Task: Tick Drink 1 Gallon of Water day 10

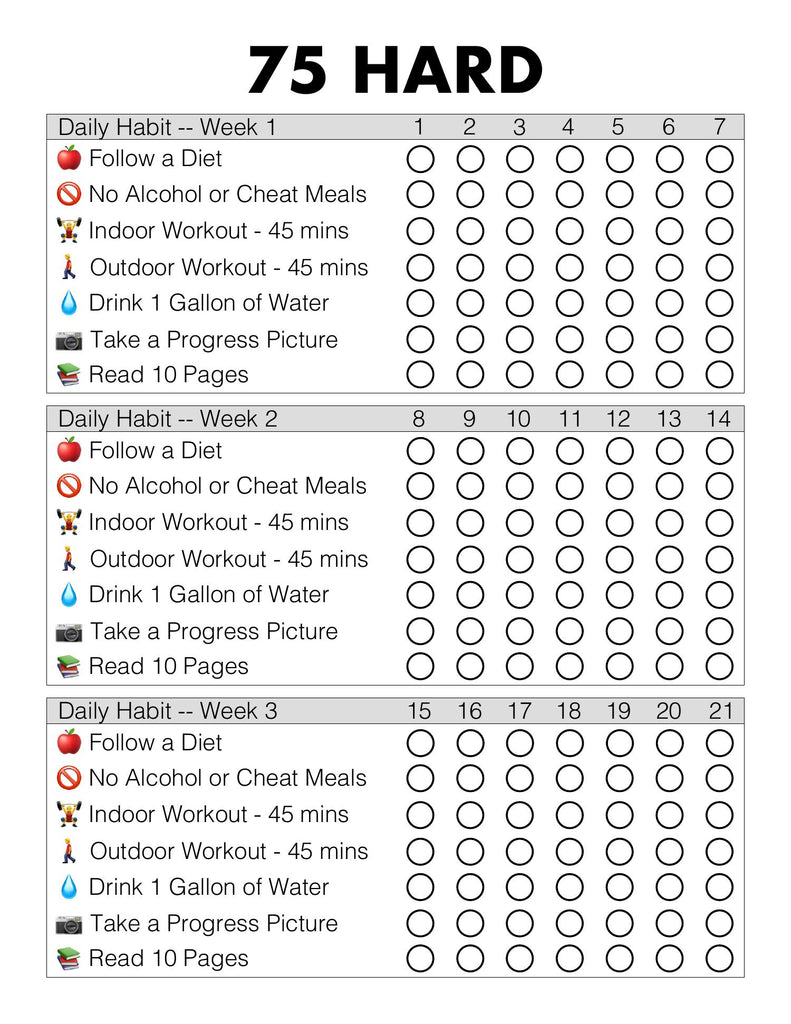Action: click(x=519, y=595)
